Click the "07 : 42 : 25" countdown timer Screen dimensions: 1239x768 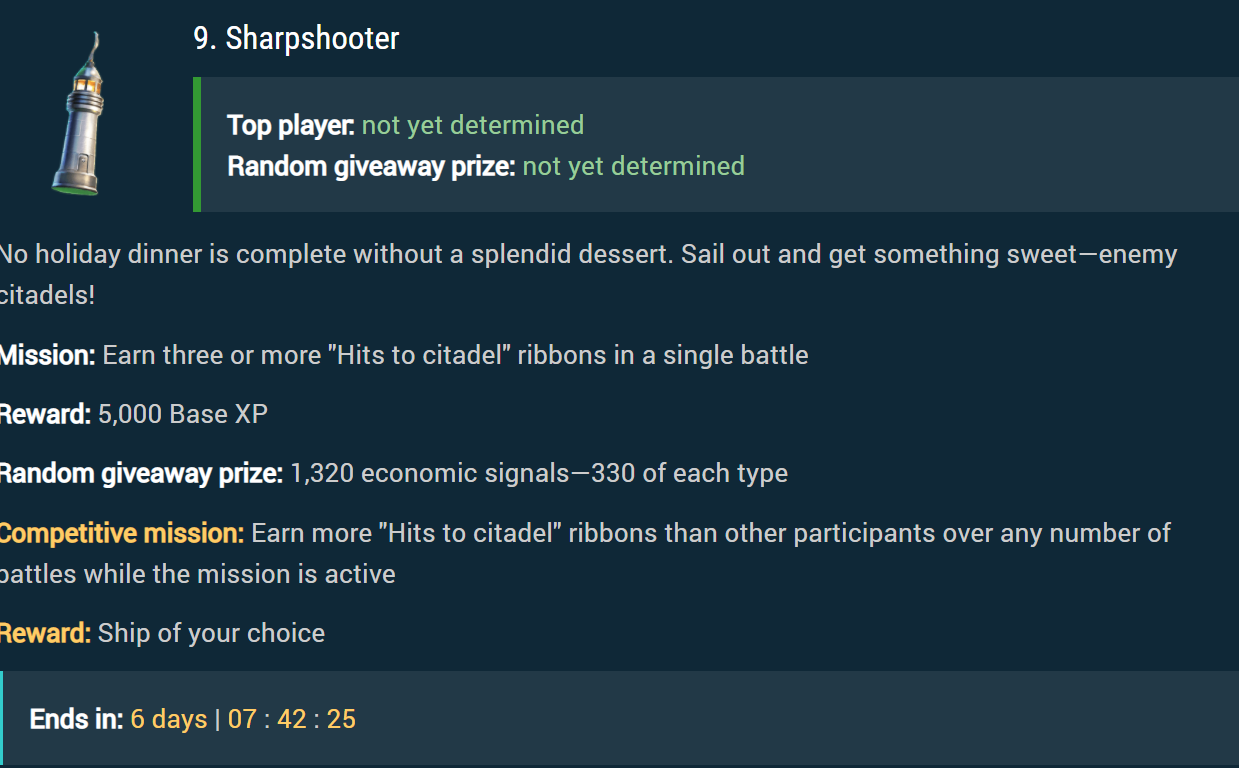coord(292,719)
